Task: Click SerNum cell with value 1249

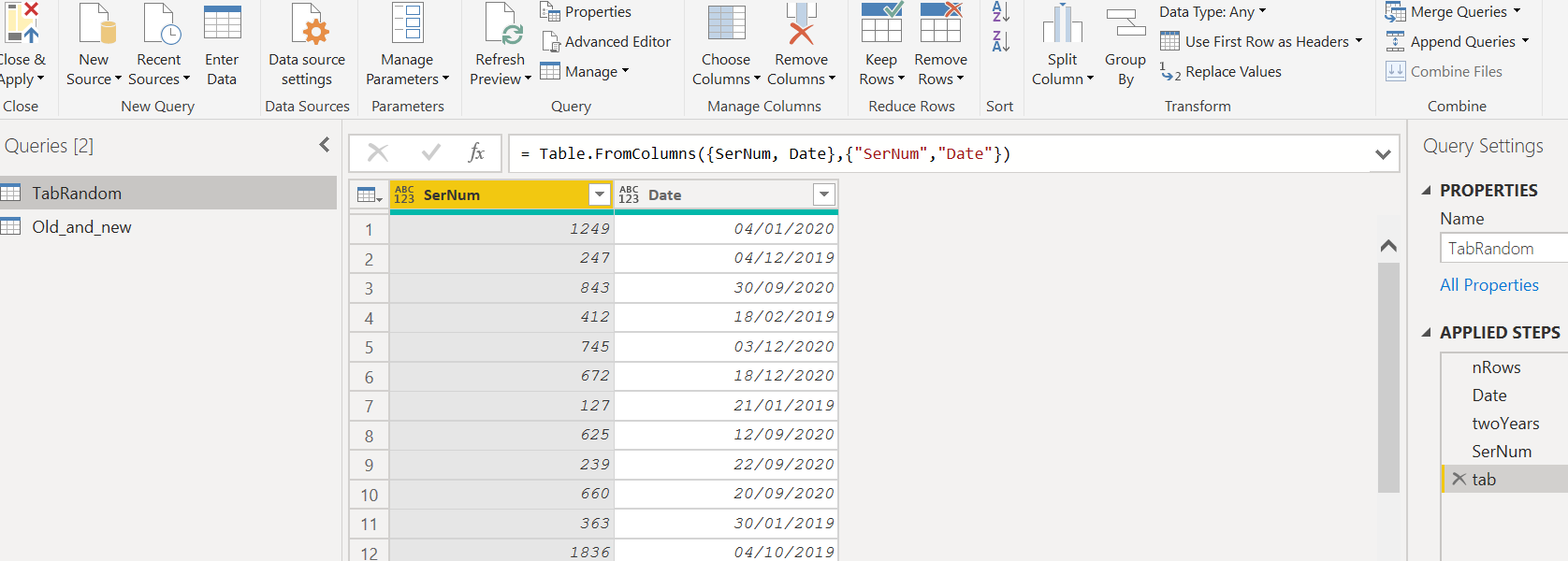Action: pos(501,229)
